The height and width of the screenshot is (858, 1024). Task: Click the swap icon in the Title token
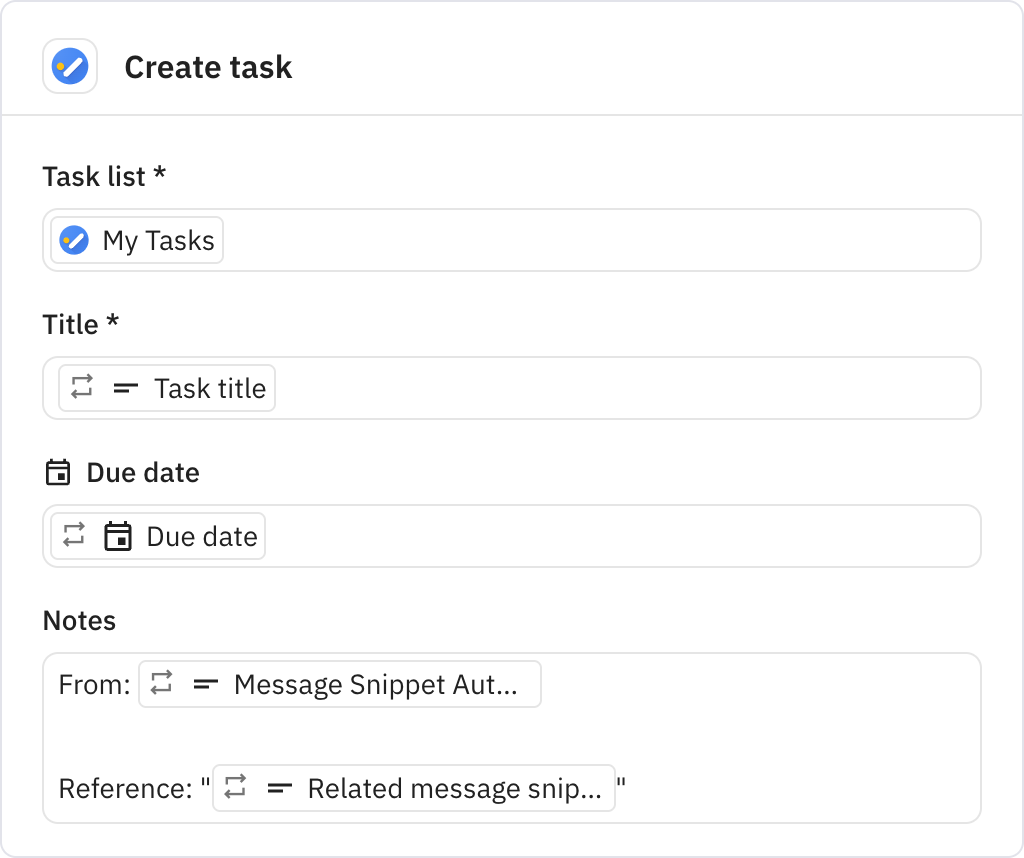pos(83,388)
